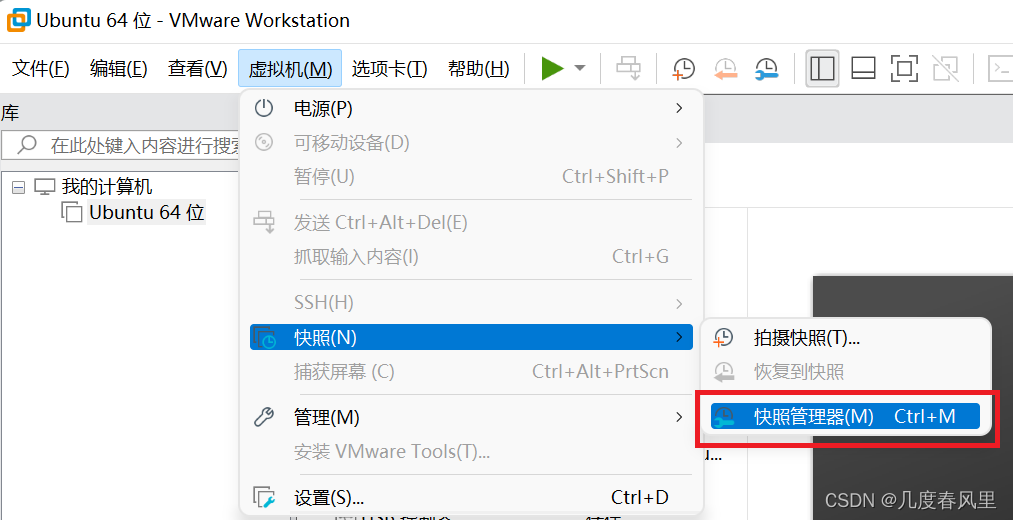The height and width of the screenshot is (520, 1013).
Task: Click the submenu arrow on 可移动设备(D) row
Action: pos(679,142)
